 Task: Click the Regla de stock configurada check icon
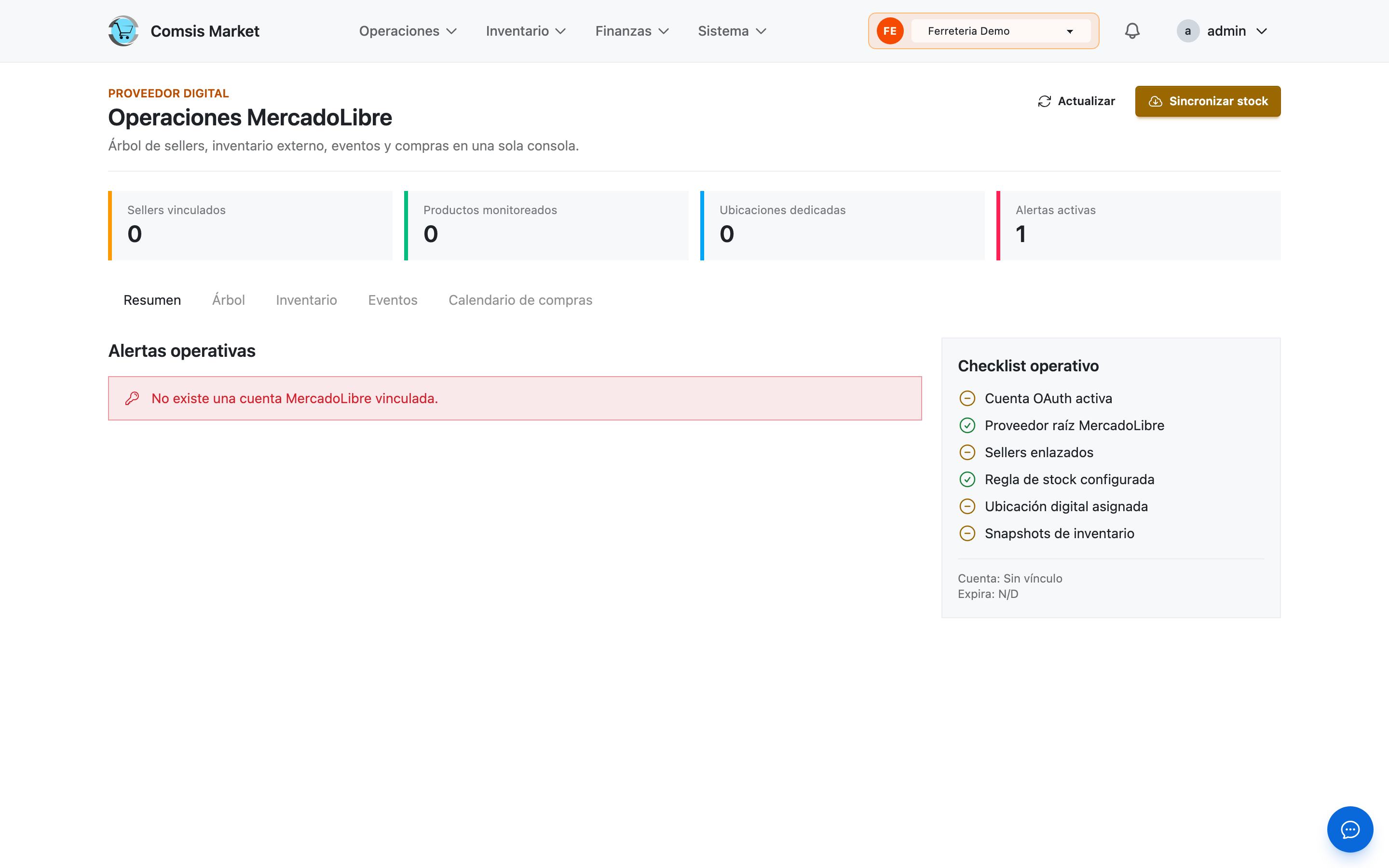(x=967, y=479)
